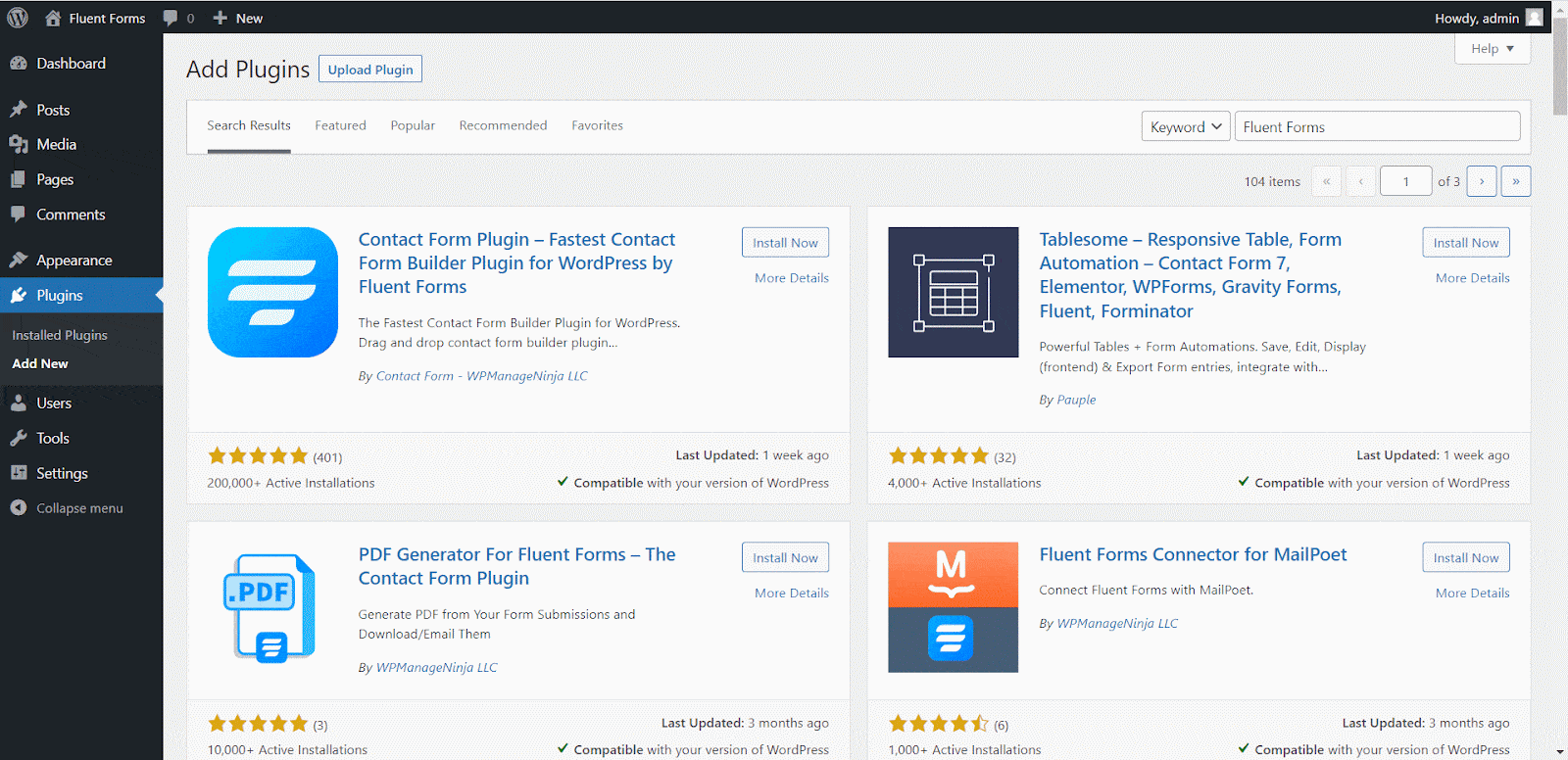Open the Howdy, admin account menu
Viewport: 1568px width, 760px height.
point(1489,18)
